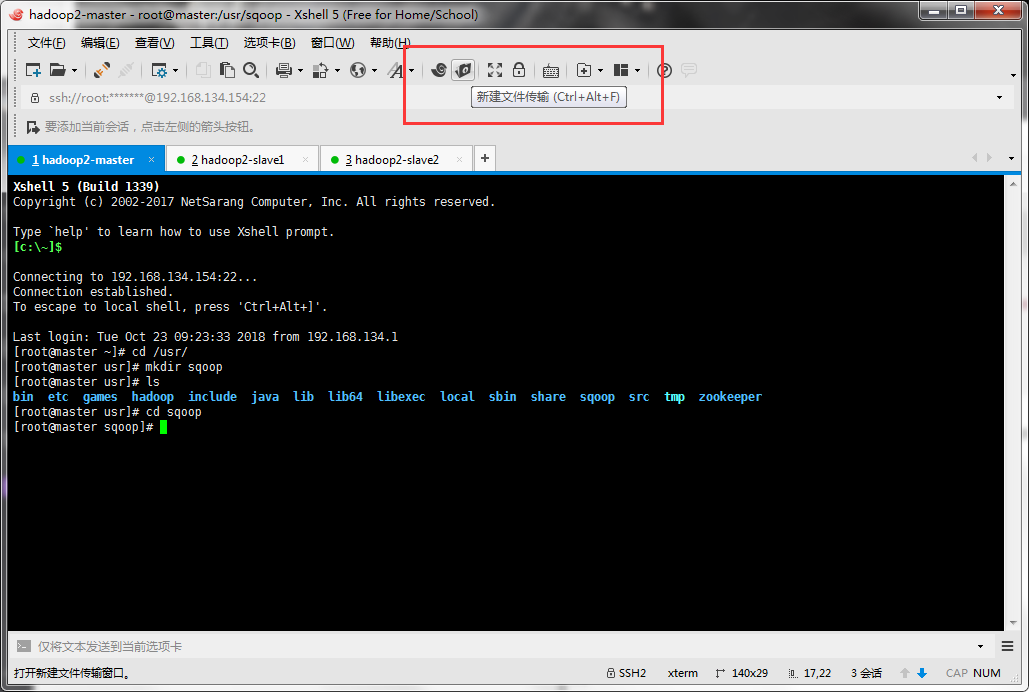Click the Help question mark icon
The height and width of the screenshot is (692, 1029).
tap(664, 70)
